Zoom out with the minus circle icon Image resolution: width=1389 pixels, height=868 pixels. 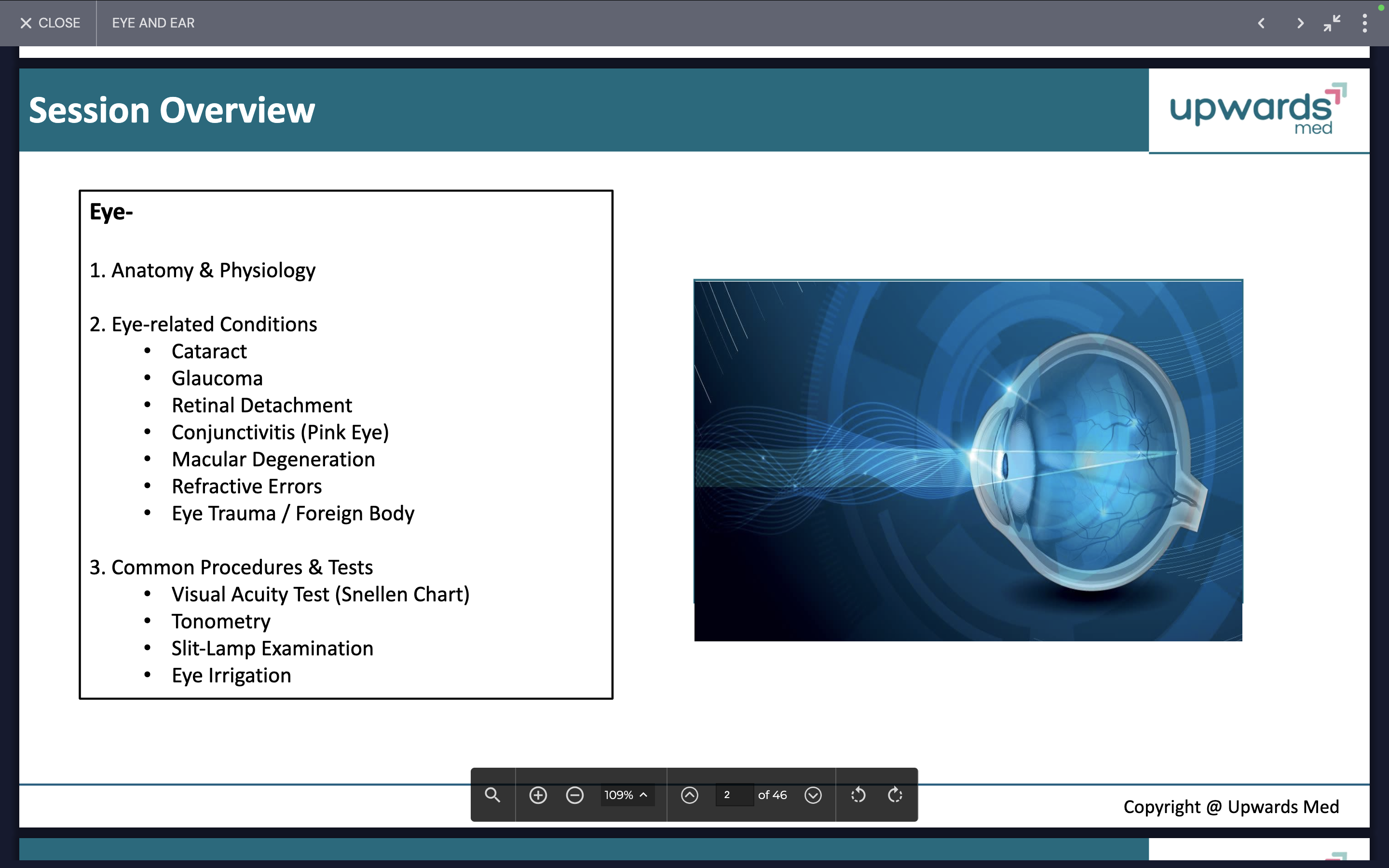[574, 795]
